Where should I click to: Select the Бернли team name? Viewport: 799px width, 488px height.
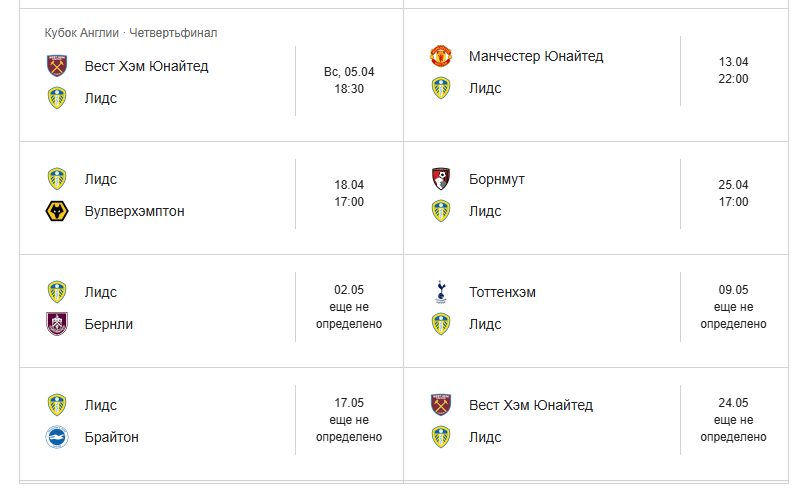pos(109,324)
